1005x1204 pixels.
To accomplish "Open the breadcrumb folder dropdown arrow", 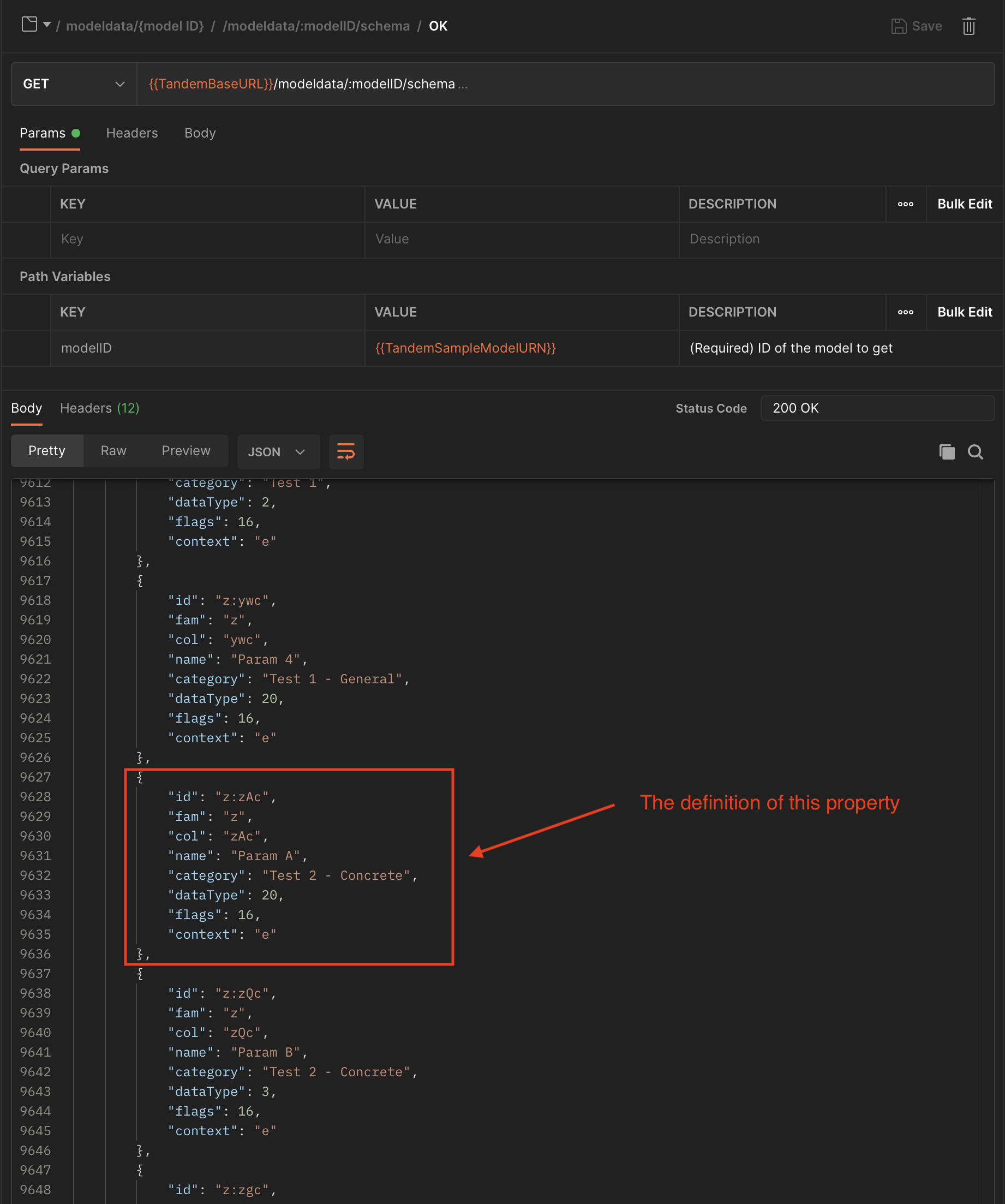I will tap(47, 25).
